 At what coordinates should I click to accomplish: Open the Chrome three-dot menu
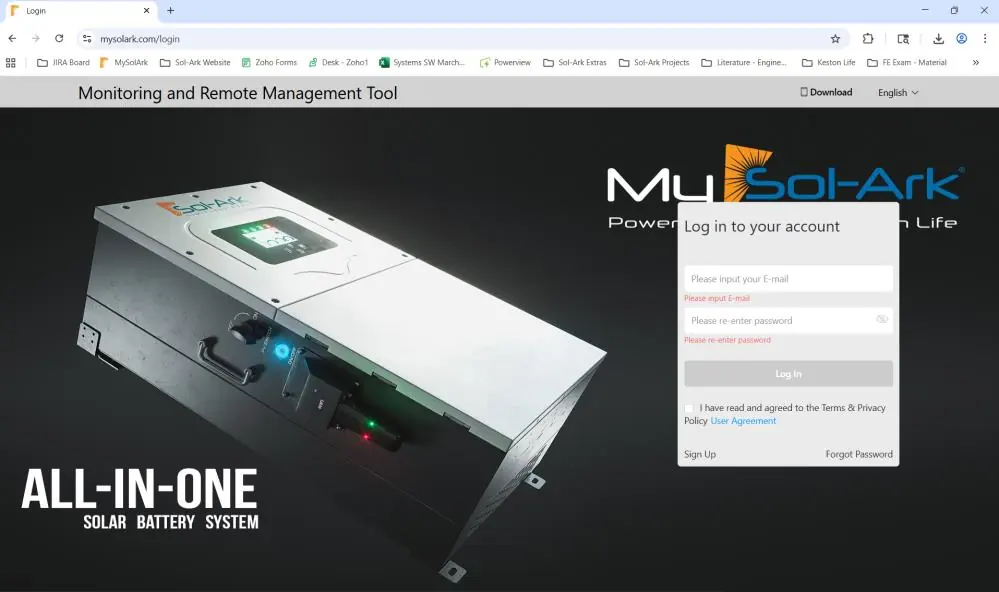click(985, 39)
